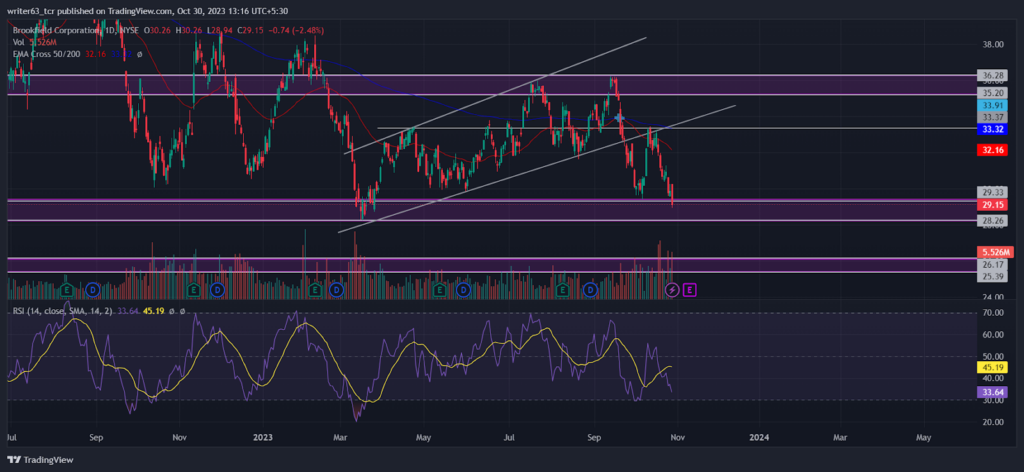Click the 2024 label on time axis
Screen dimensions: 1024x472
758,435
